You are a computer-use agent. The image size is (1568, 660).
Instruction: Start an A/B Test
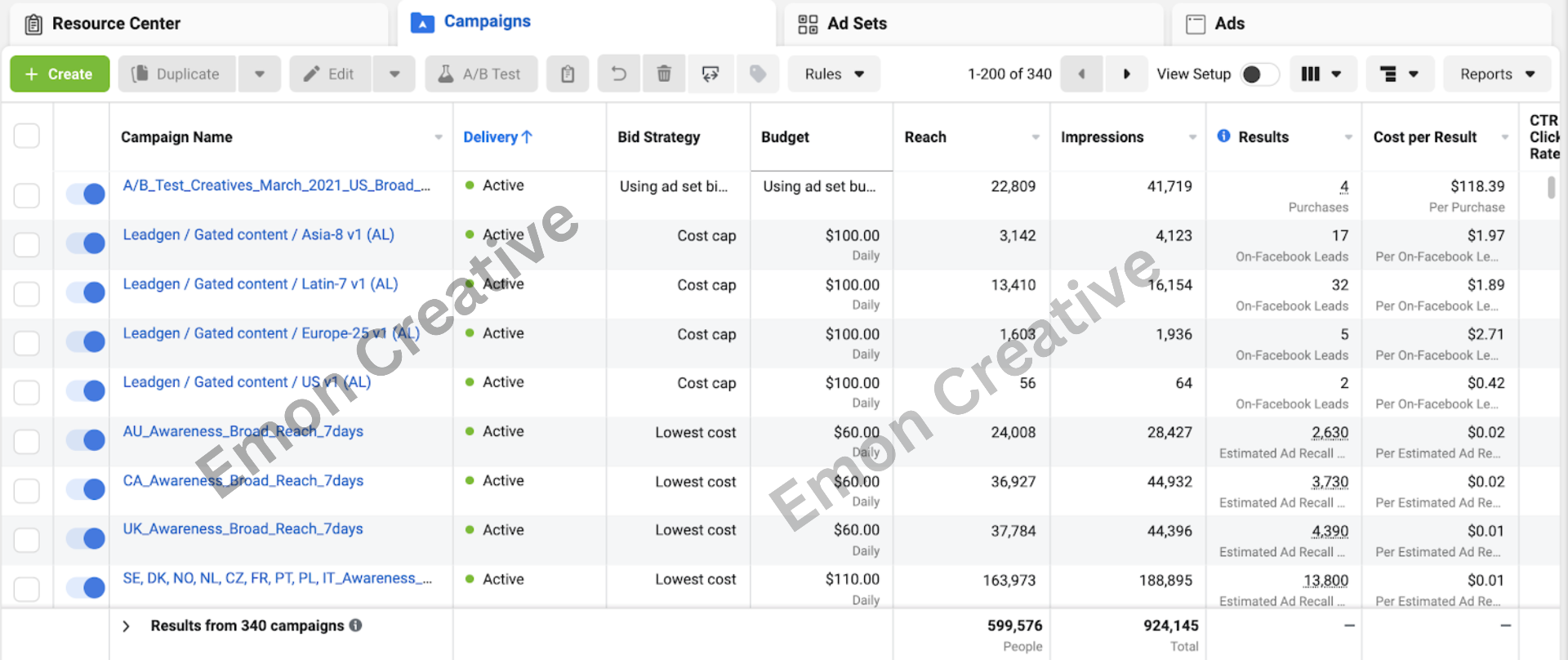point(481,74)
